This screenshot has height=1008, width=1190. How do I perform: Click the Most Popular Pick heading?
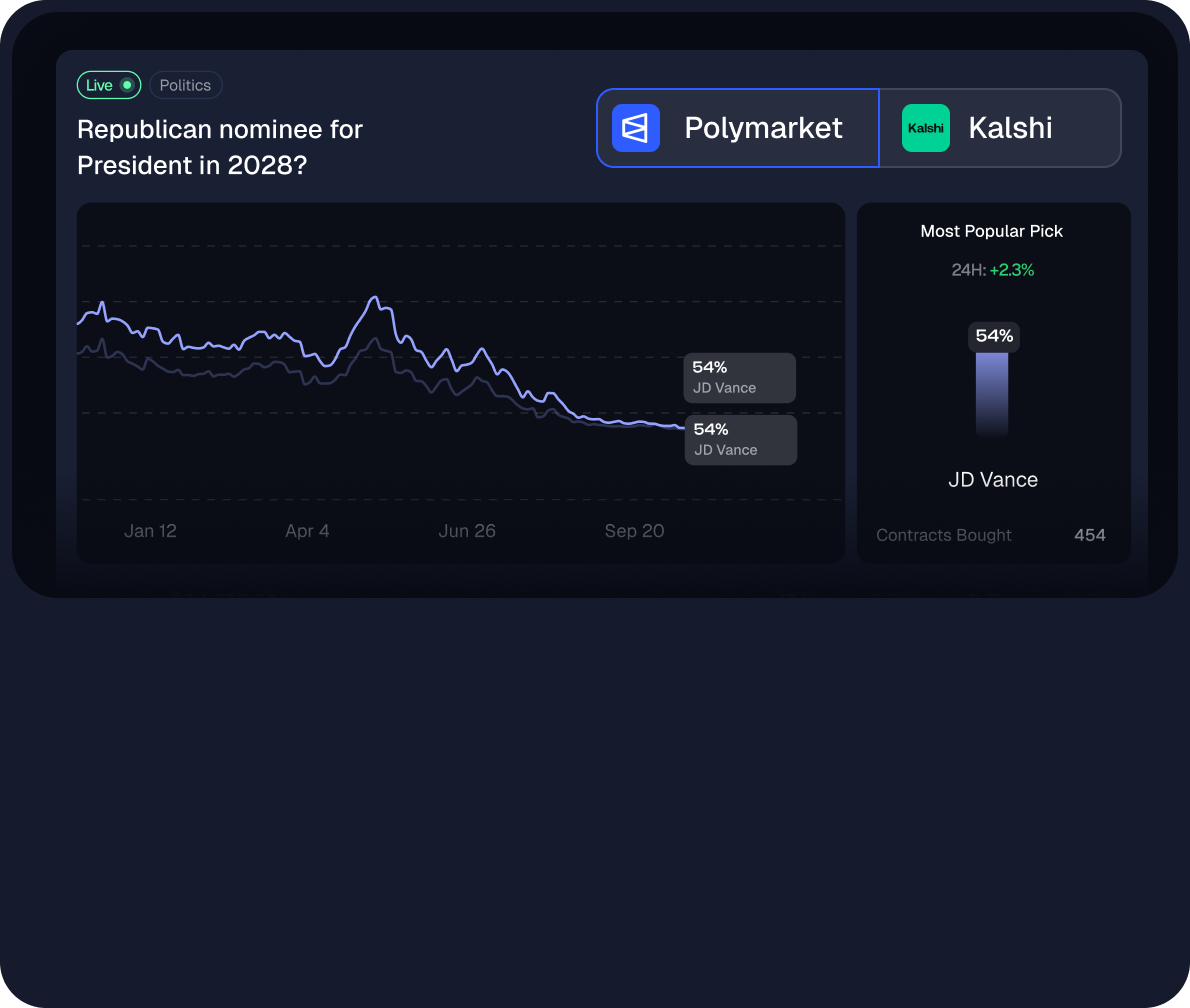coord(992,231)
